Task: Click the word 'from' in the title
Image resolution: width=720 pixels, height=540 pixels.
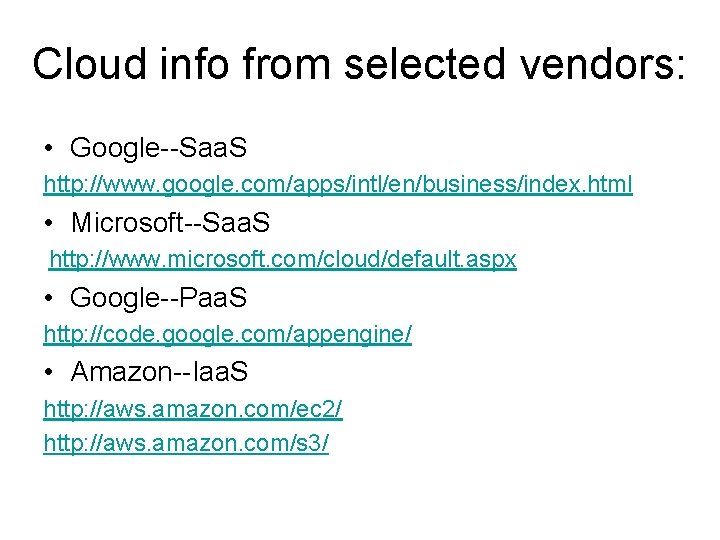Action: [287, 63]
